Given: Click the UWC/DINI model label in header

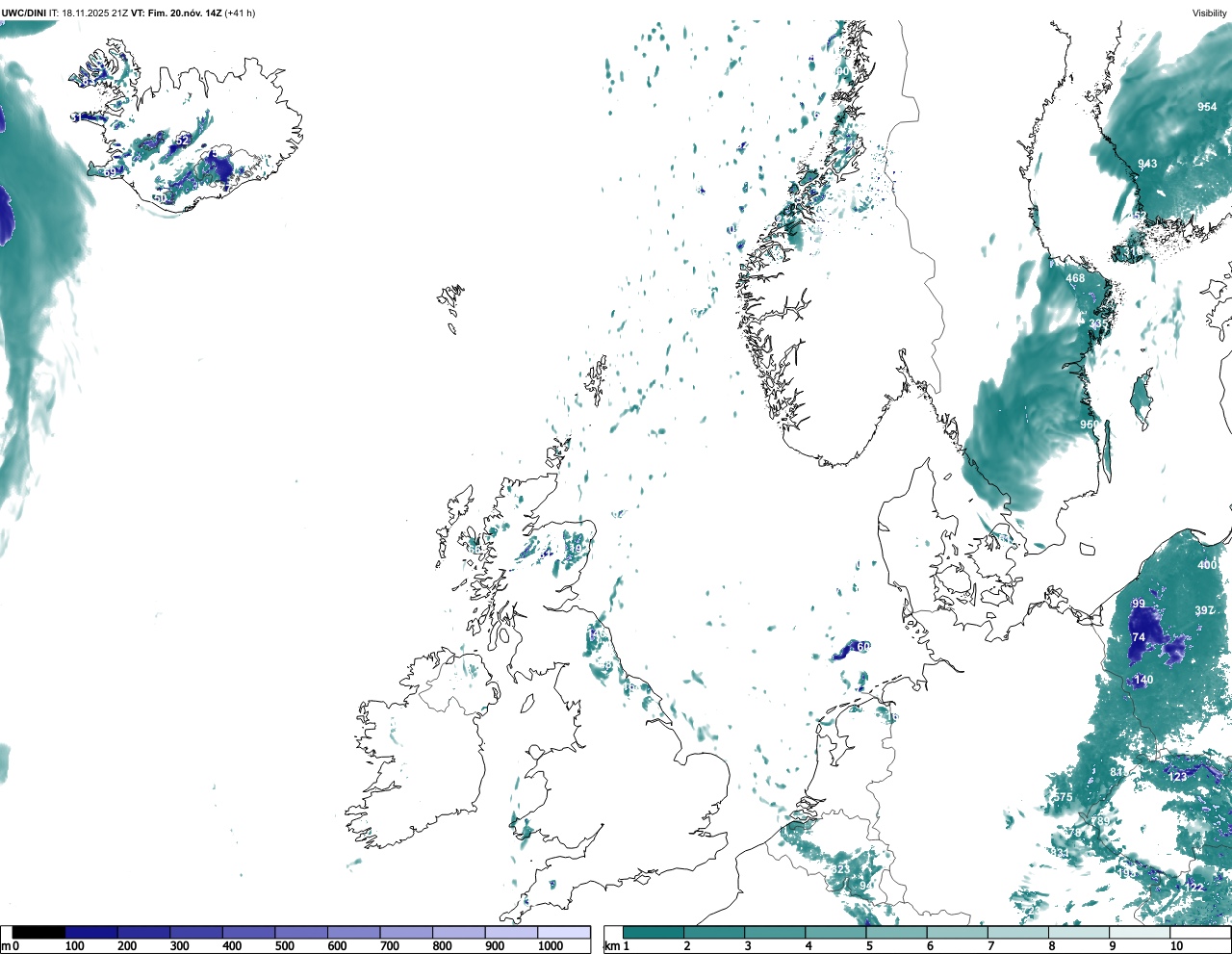Looking at the screenshot, I should pos(24,13).
